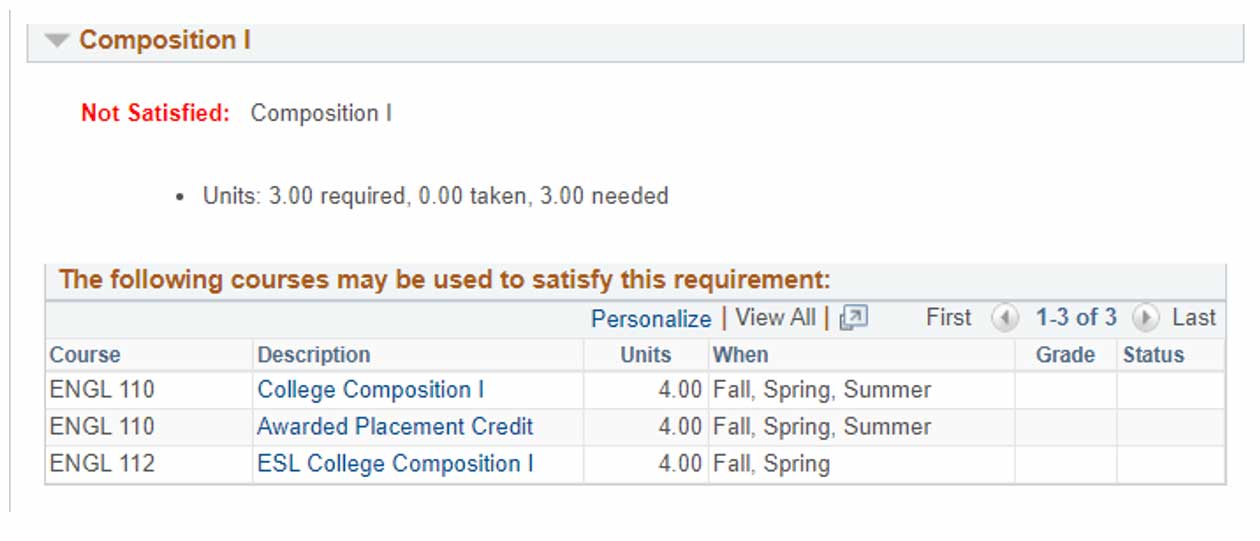Open the Awarded Placement Credit link
This screenshot has height=541, width=1260.
pos(395,427)
